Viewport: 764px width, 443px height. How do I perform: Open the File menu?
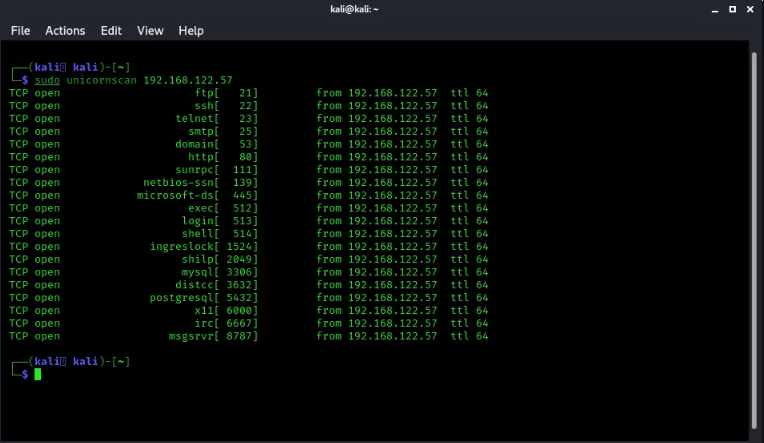[x=20, y=31]
